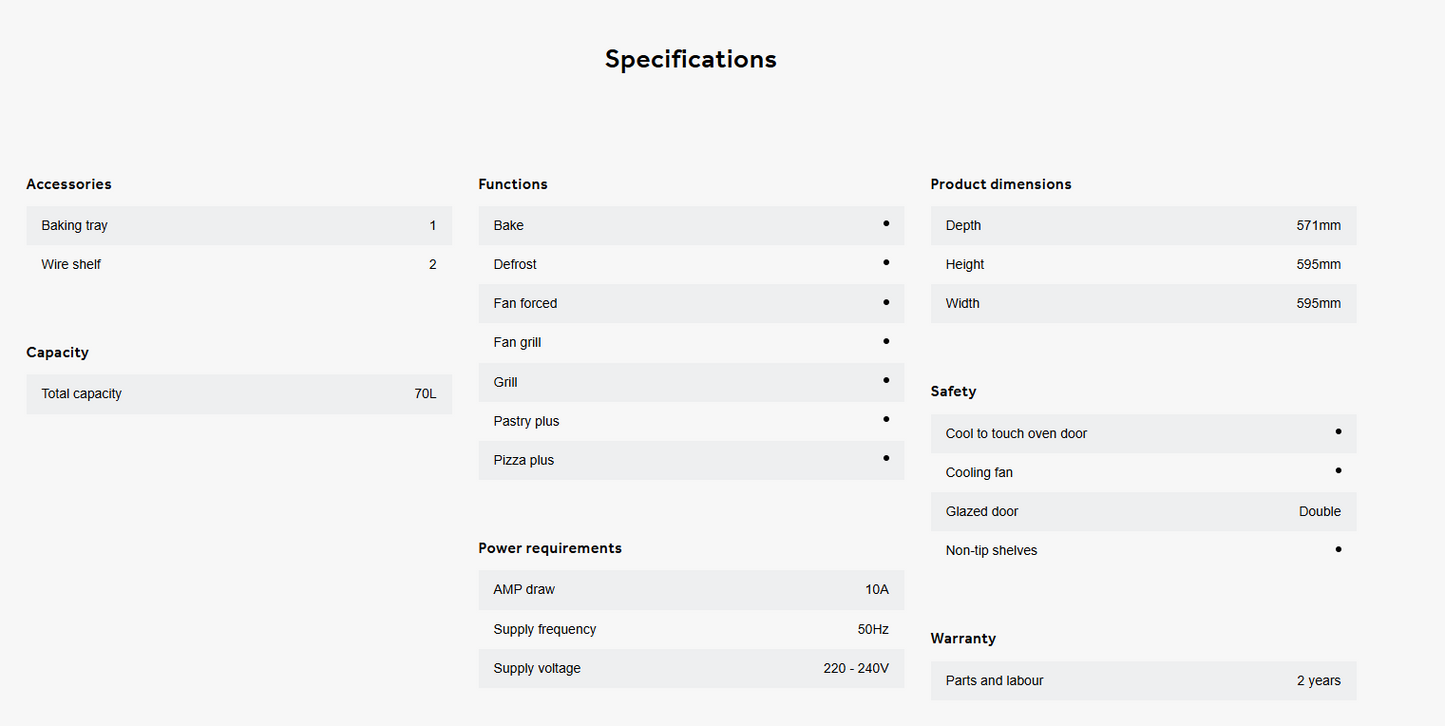Screen dimensions: 1445x726
Task: Click the Fan grill bullet dot
Action: coord(886,341)
